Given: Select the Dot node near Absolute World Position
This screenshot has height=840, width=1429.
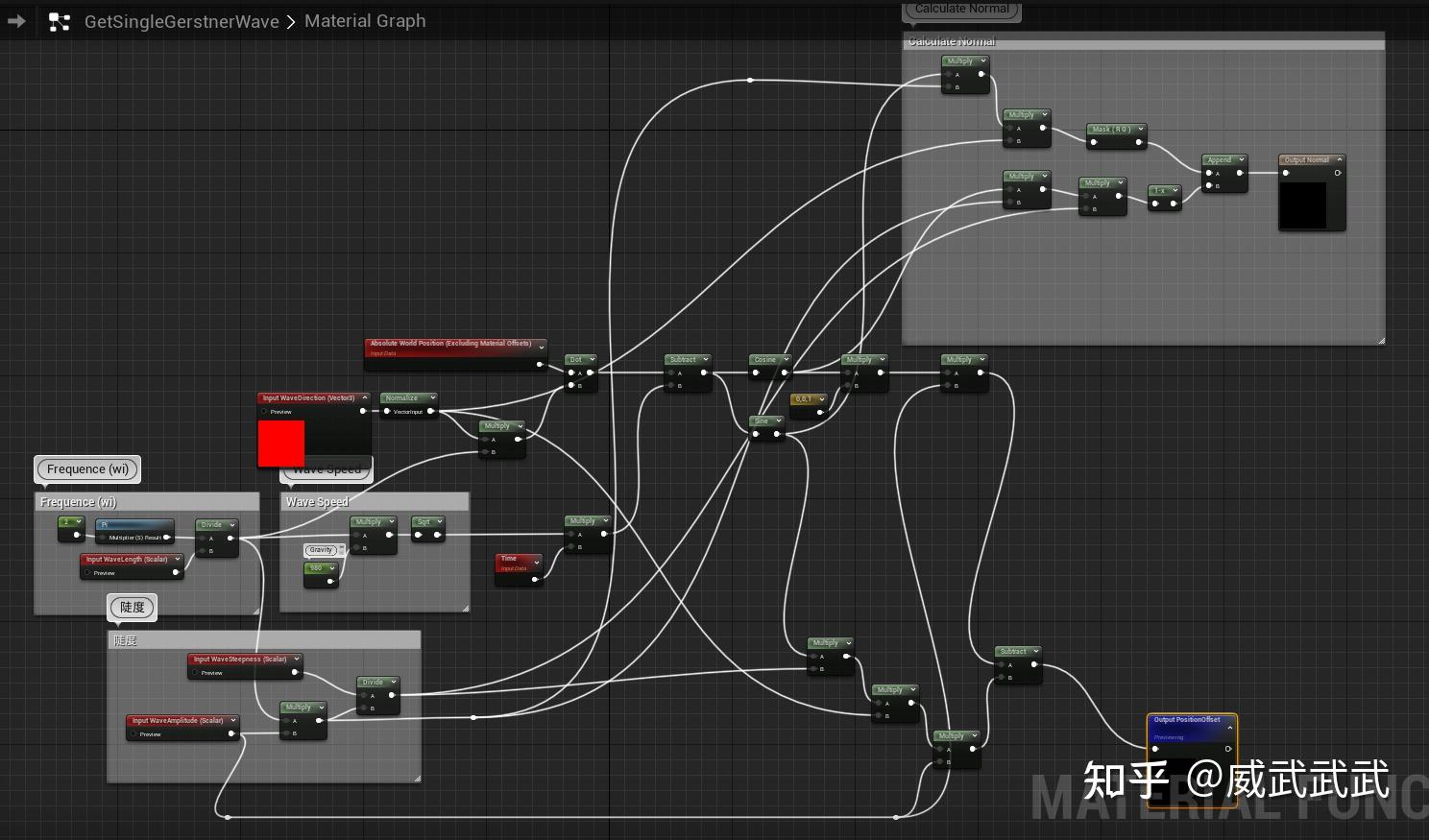Looking at the screenshot, I should 577,358.
